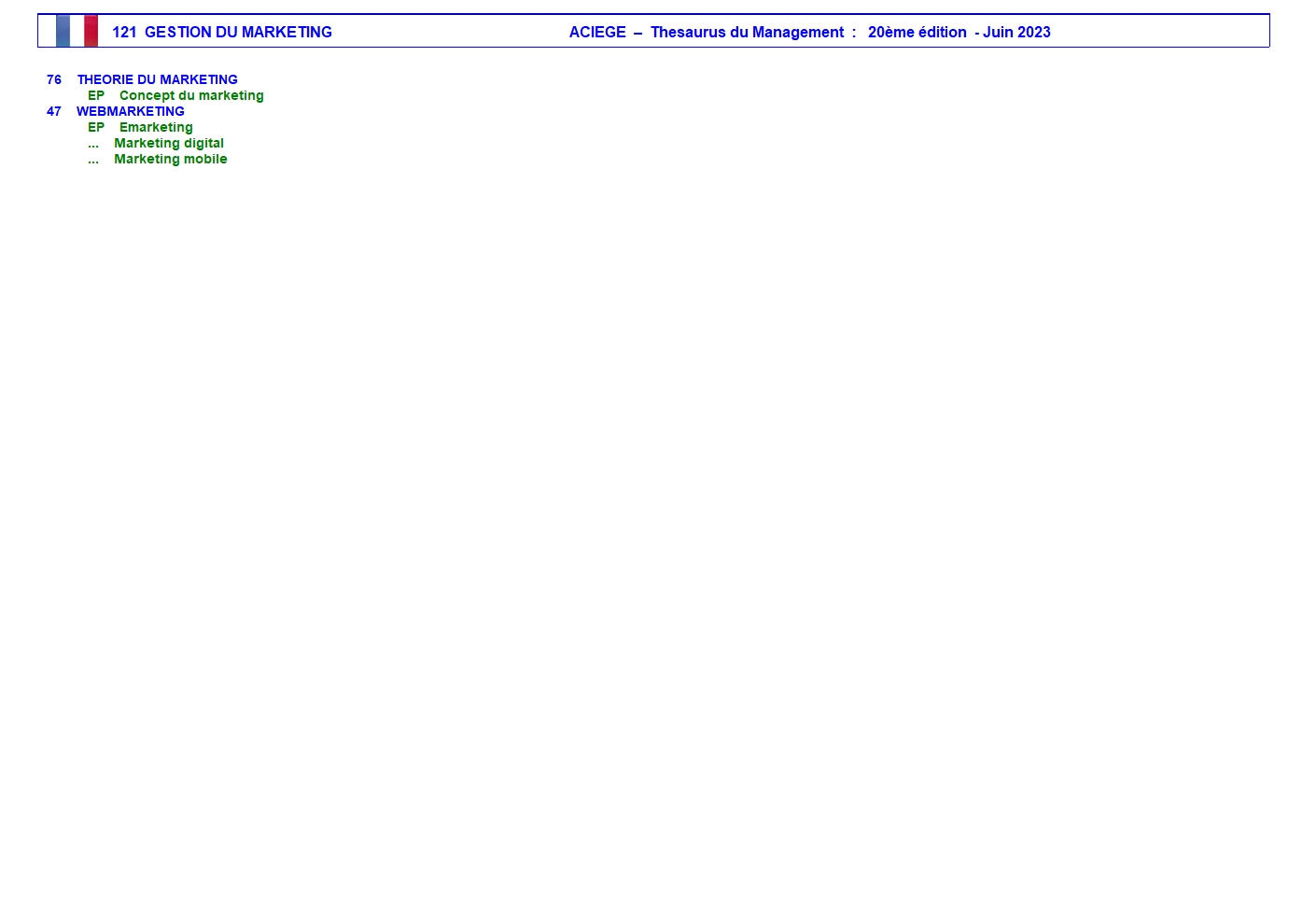Click the ellipsis before Marketing digital
The height and width of the screenshot is (915, 1316).
point(93,144)
